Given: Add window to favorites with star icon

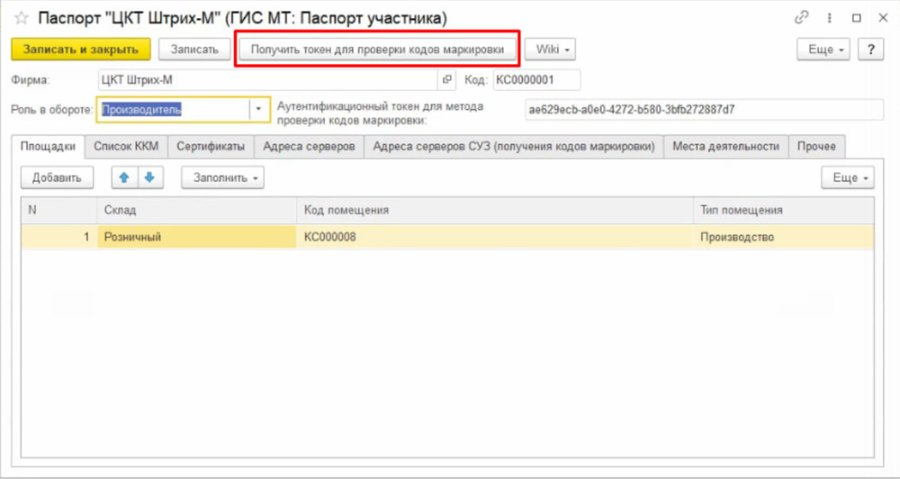Looking at the screenshot, I should [x=21, y=18].
